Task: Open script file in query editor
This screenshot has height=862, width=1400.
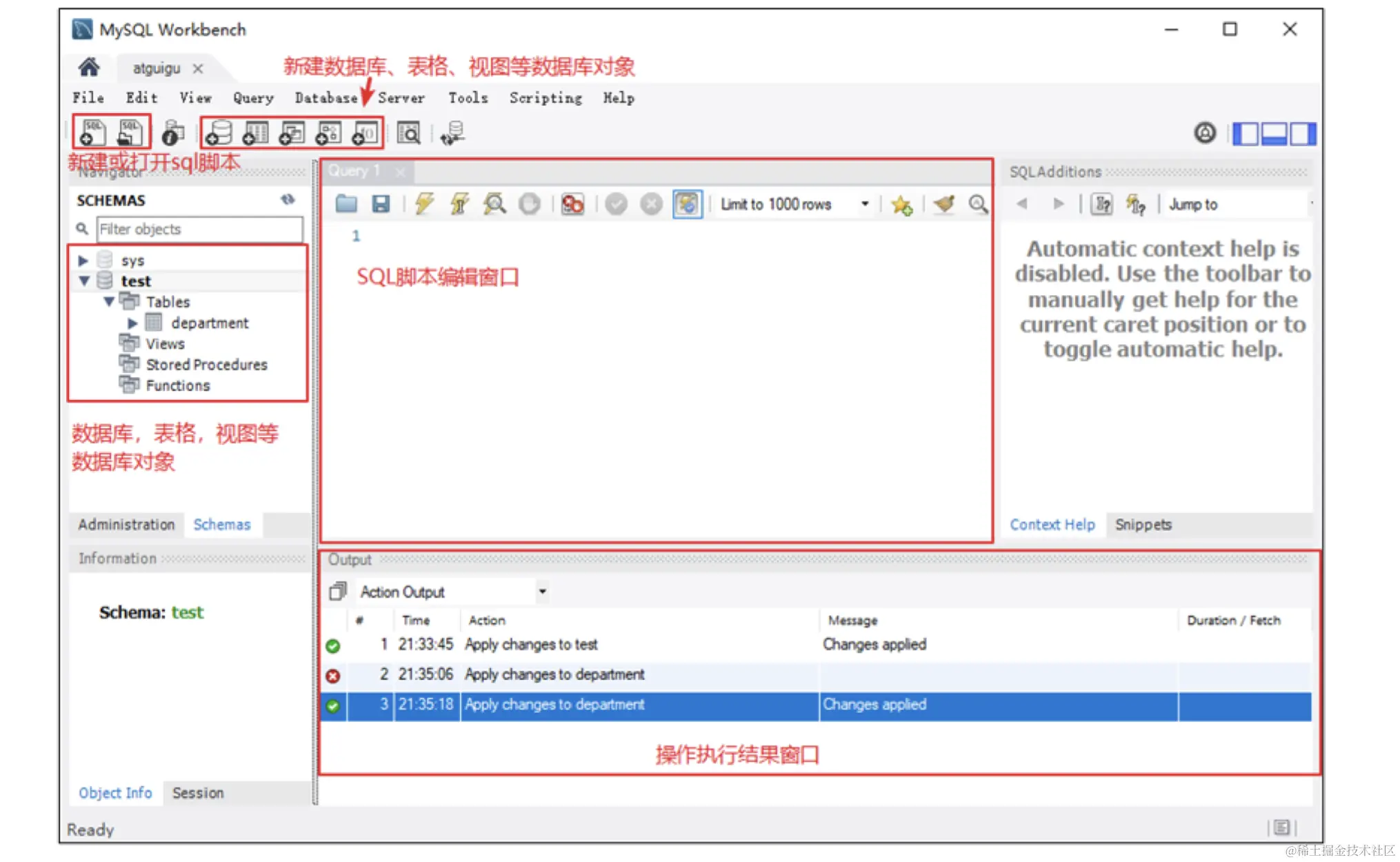Action: [x=346, y=204]
